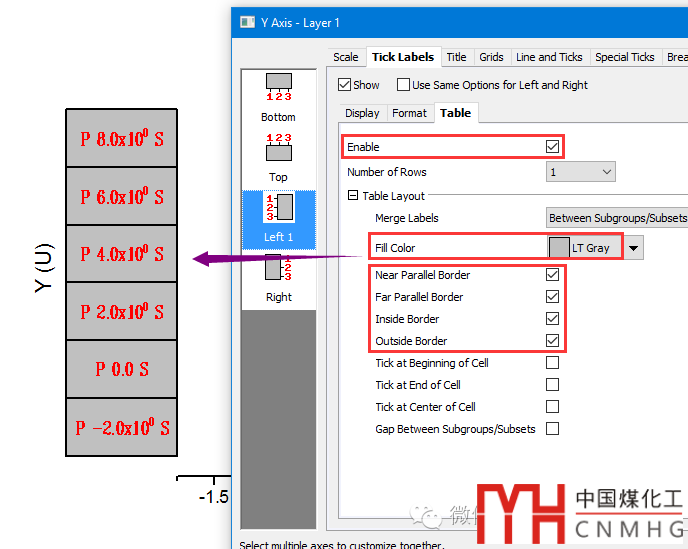Toggle Far Parallel Border checkbox
688x549 pixels.
(552, 297)
